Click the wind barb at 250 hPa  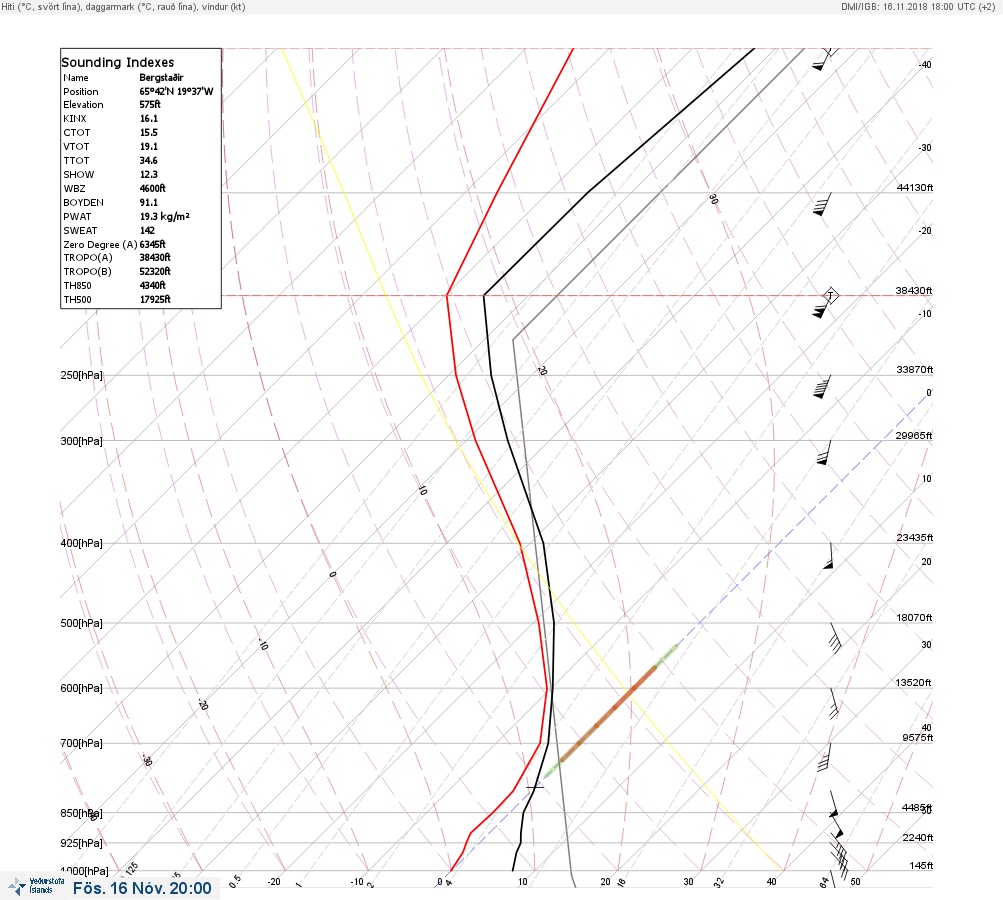coord(822,387)
